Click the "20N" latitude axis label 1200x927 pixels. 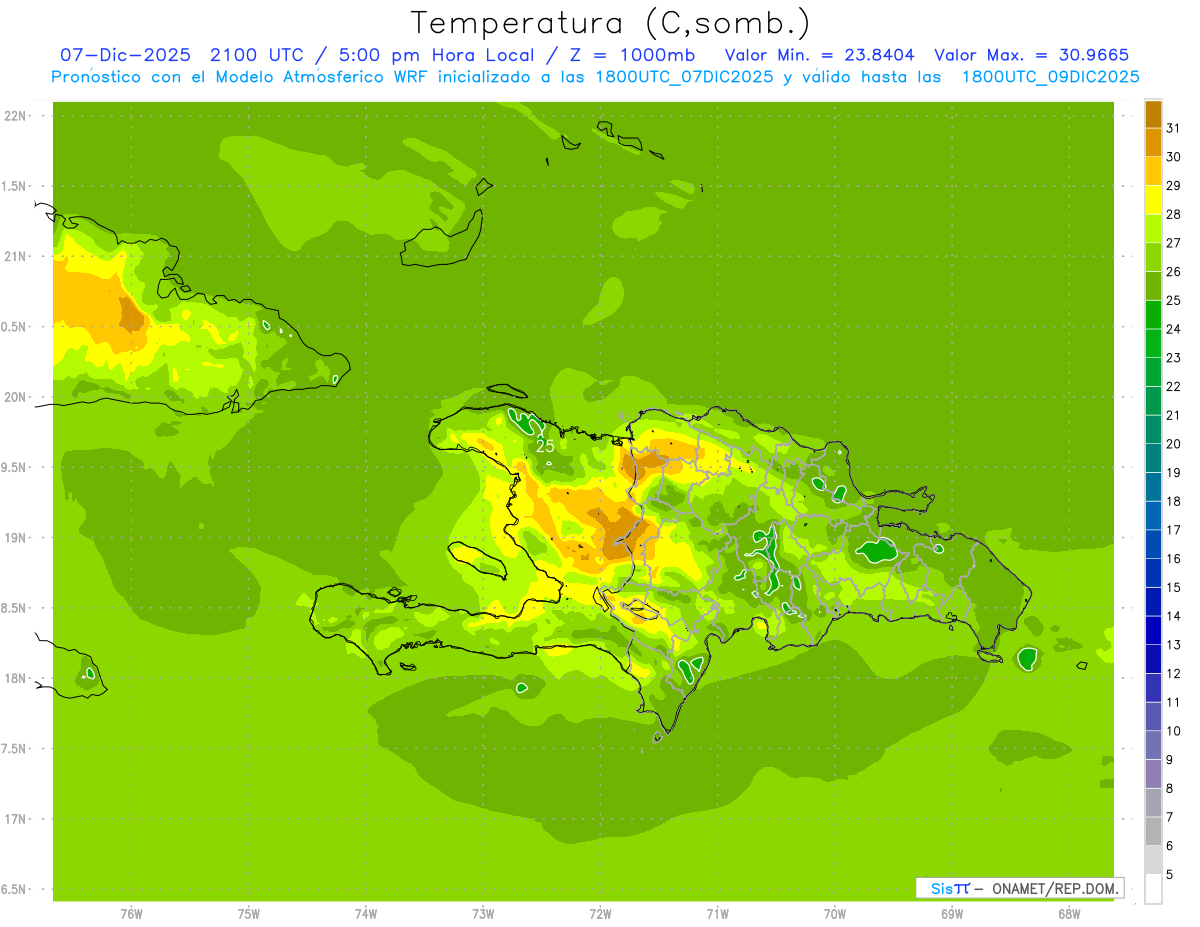point(16,397)
